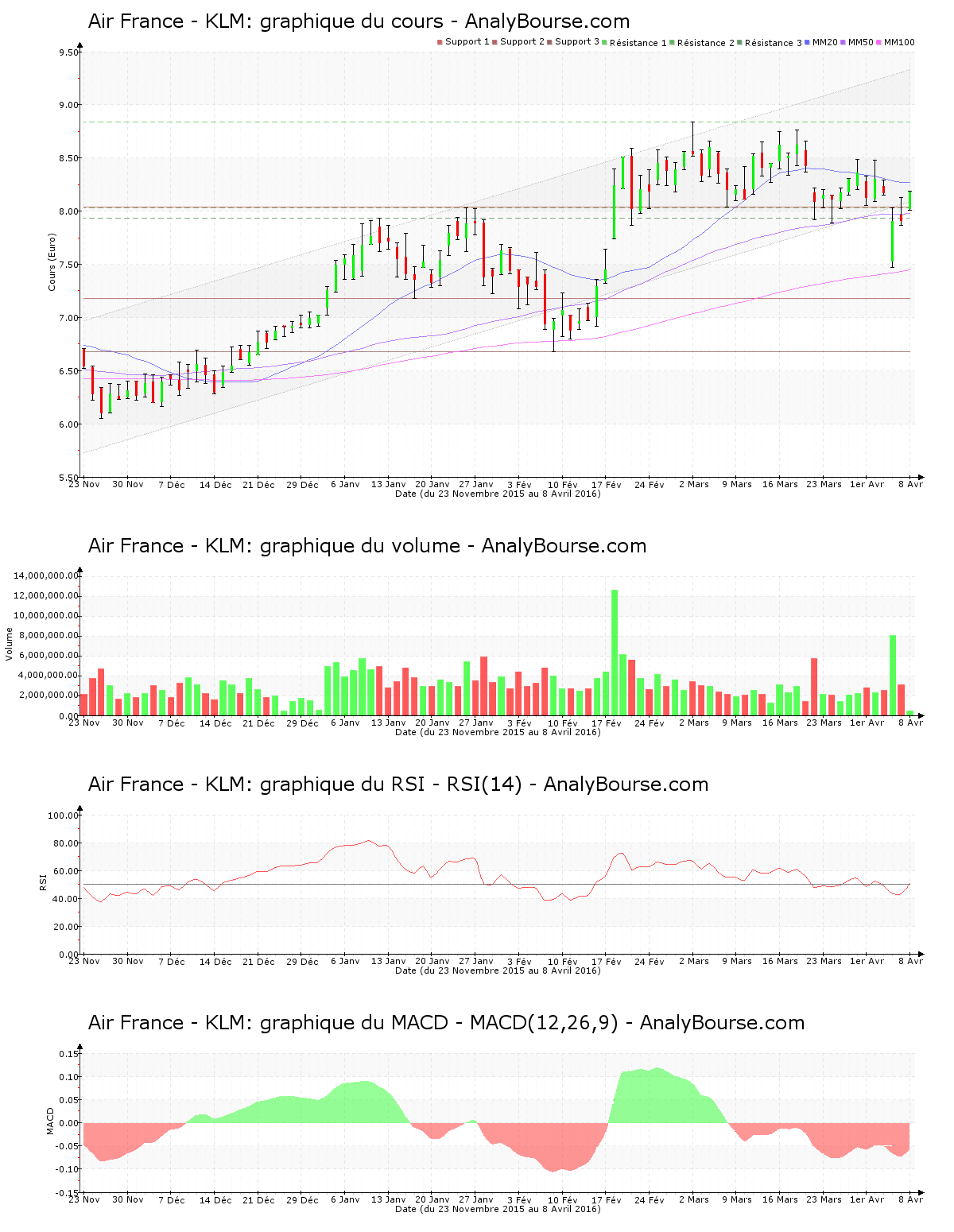Click '23 Nov' date under price chart

(x=84, y=484)
